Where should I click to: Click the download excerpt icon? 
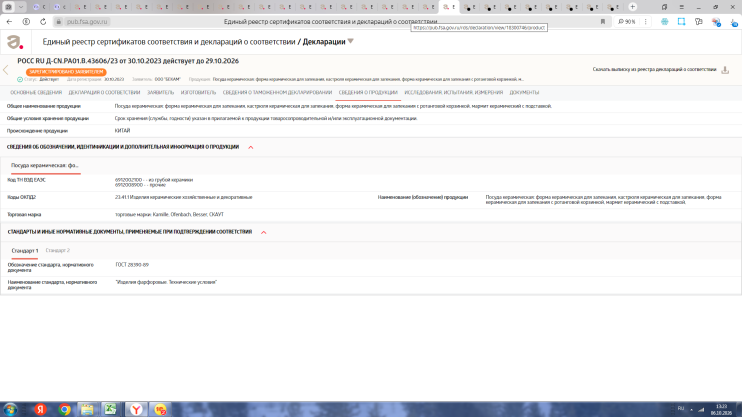[x=725, y=70]
